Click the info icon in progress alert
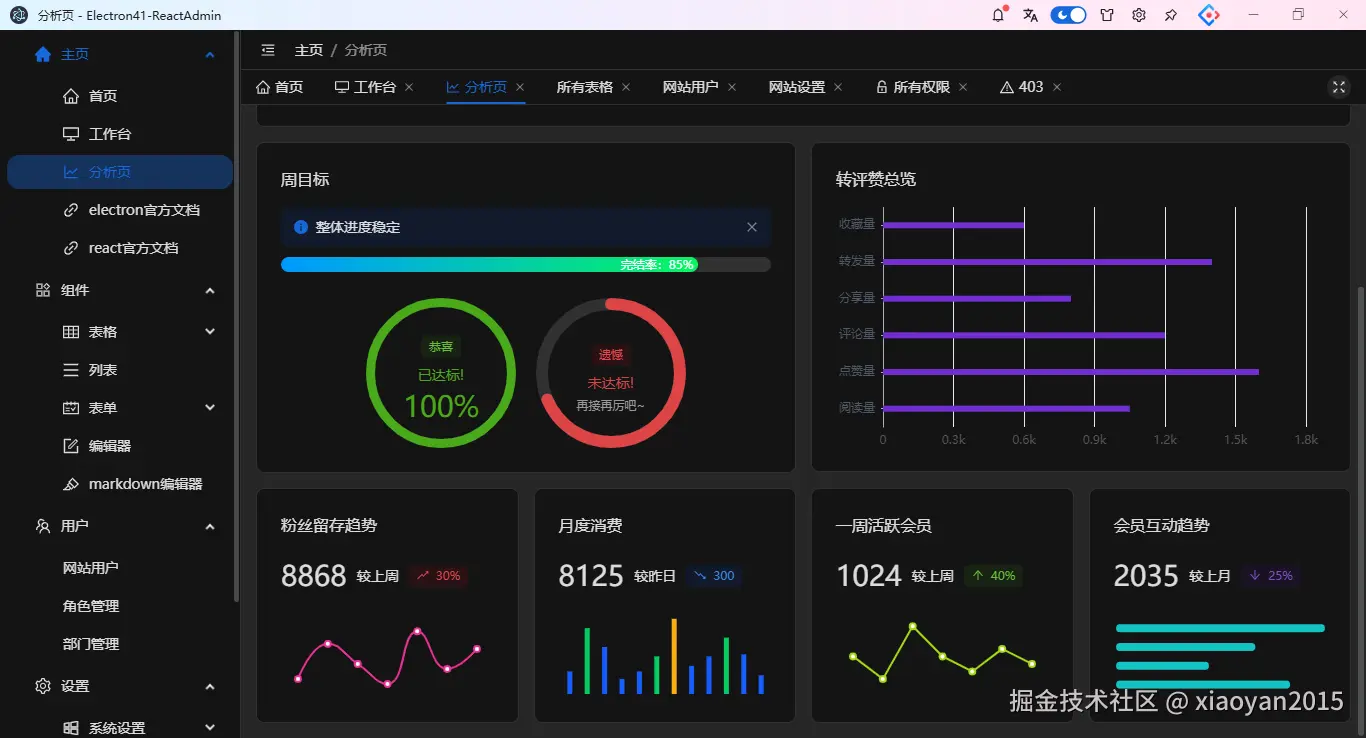Image resolution: width=1366 pixels, height=738 pixels. coord(301,227)
